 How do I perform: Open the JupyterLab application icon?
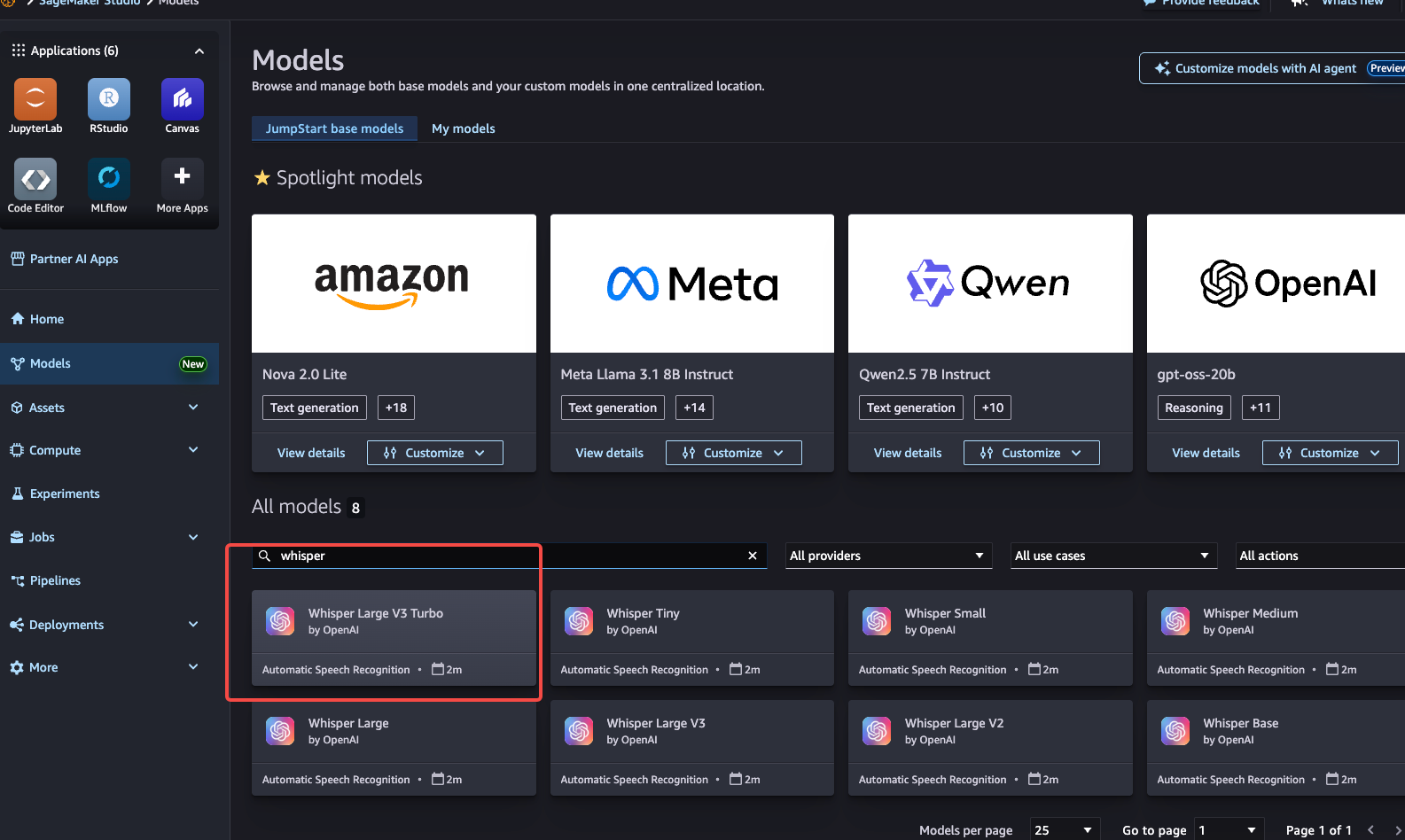(35, 99)
